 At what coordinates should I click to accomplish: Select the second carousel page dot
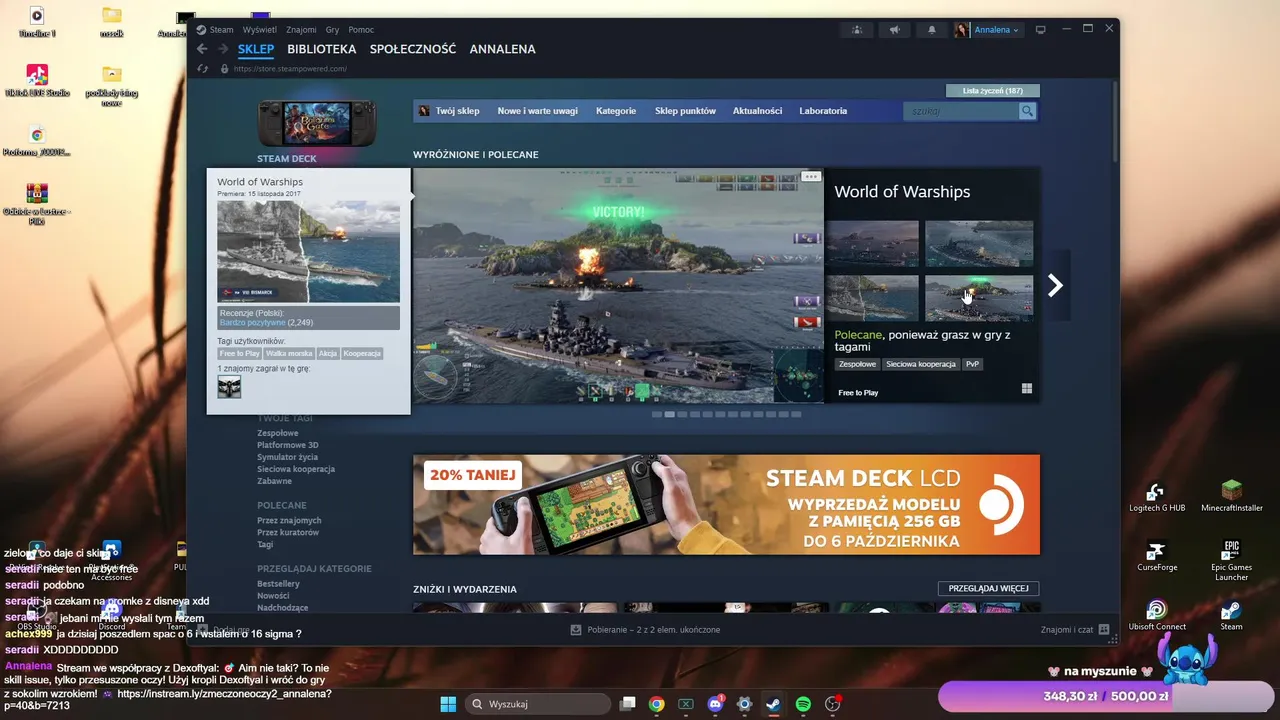669,414
